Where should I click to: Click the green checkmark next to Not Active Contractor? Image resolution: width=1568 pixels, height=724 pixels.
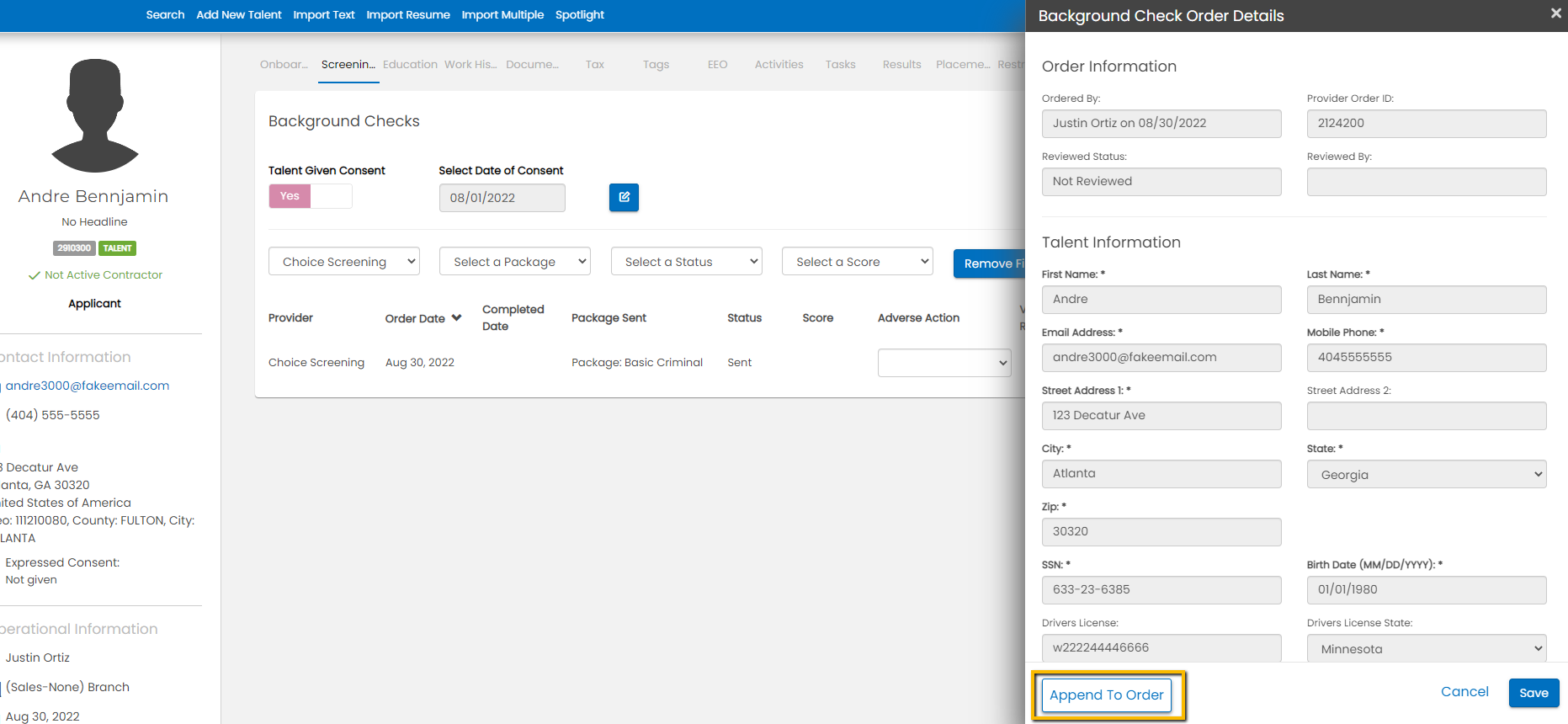pos(35,275)
